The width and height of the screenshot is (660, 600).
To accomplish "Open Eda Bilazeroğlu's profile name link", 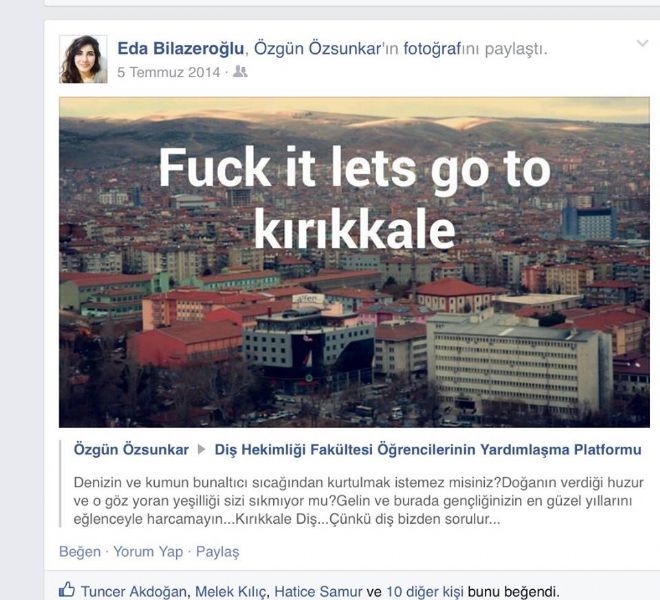I will pos(181,48).
